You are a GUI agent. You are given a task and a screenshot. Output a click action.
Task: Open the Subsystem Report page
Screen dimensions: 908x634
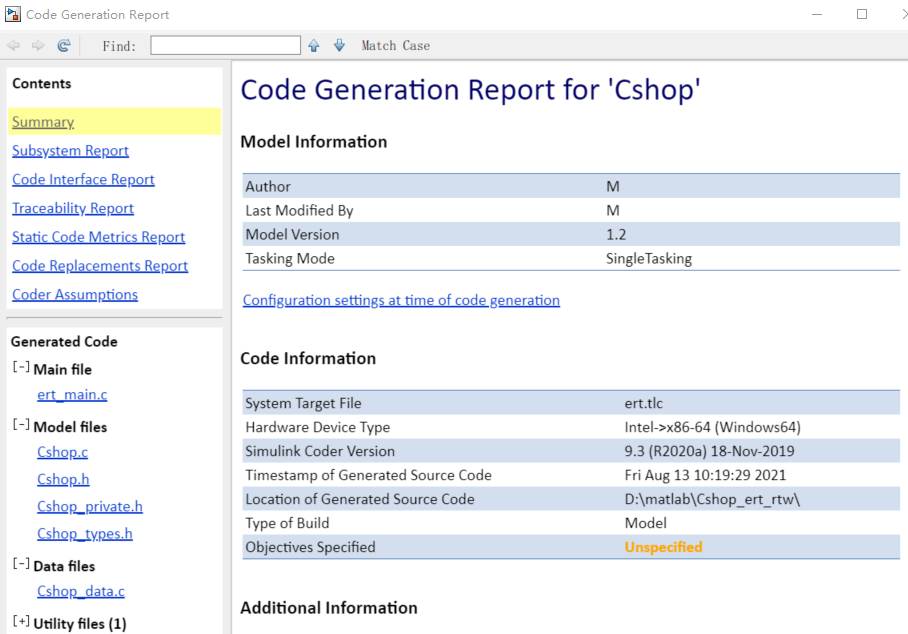(x=70, y=150)
